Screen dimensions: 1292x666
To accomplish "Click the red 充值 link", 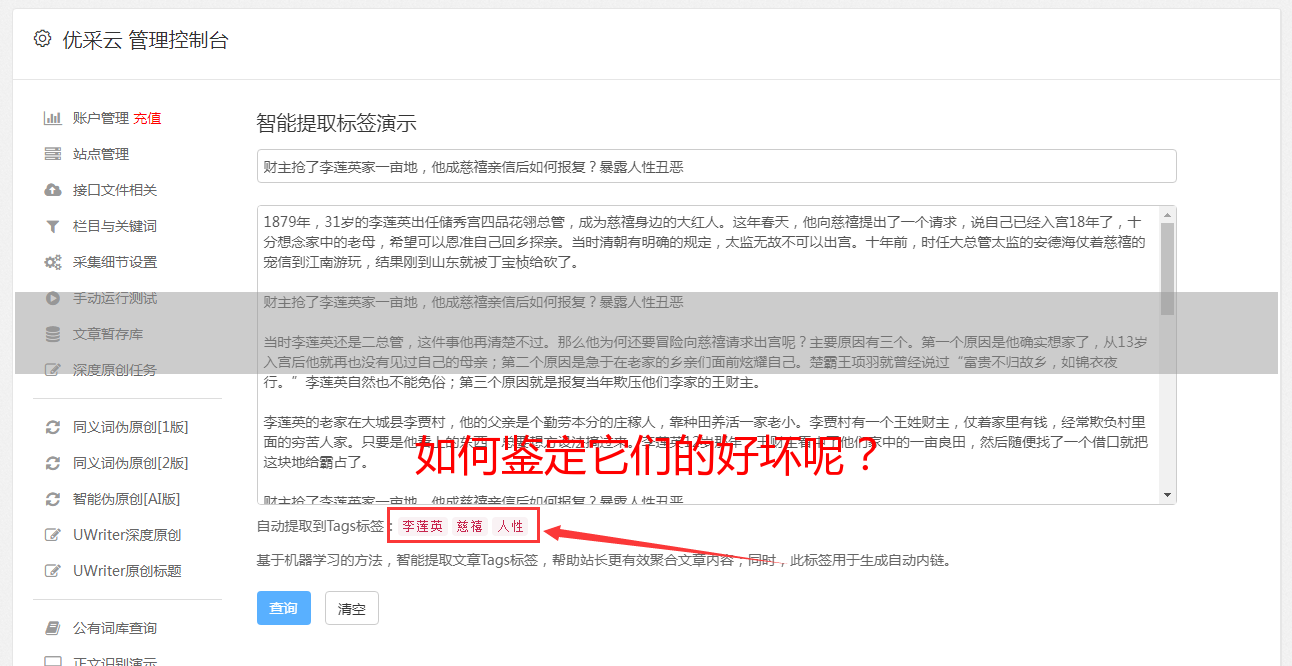I will [147, 118].
